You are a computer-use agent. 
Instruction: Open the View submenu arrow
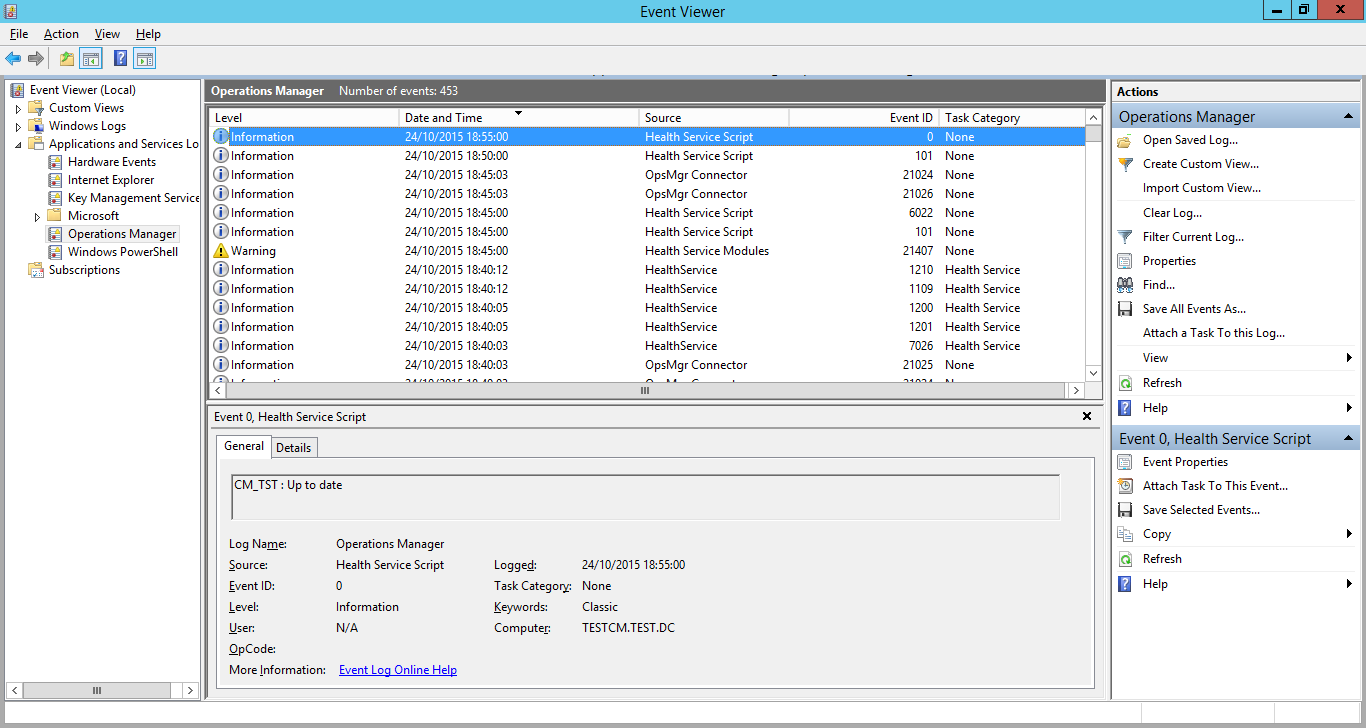pos(1349,358)
